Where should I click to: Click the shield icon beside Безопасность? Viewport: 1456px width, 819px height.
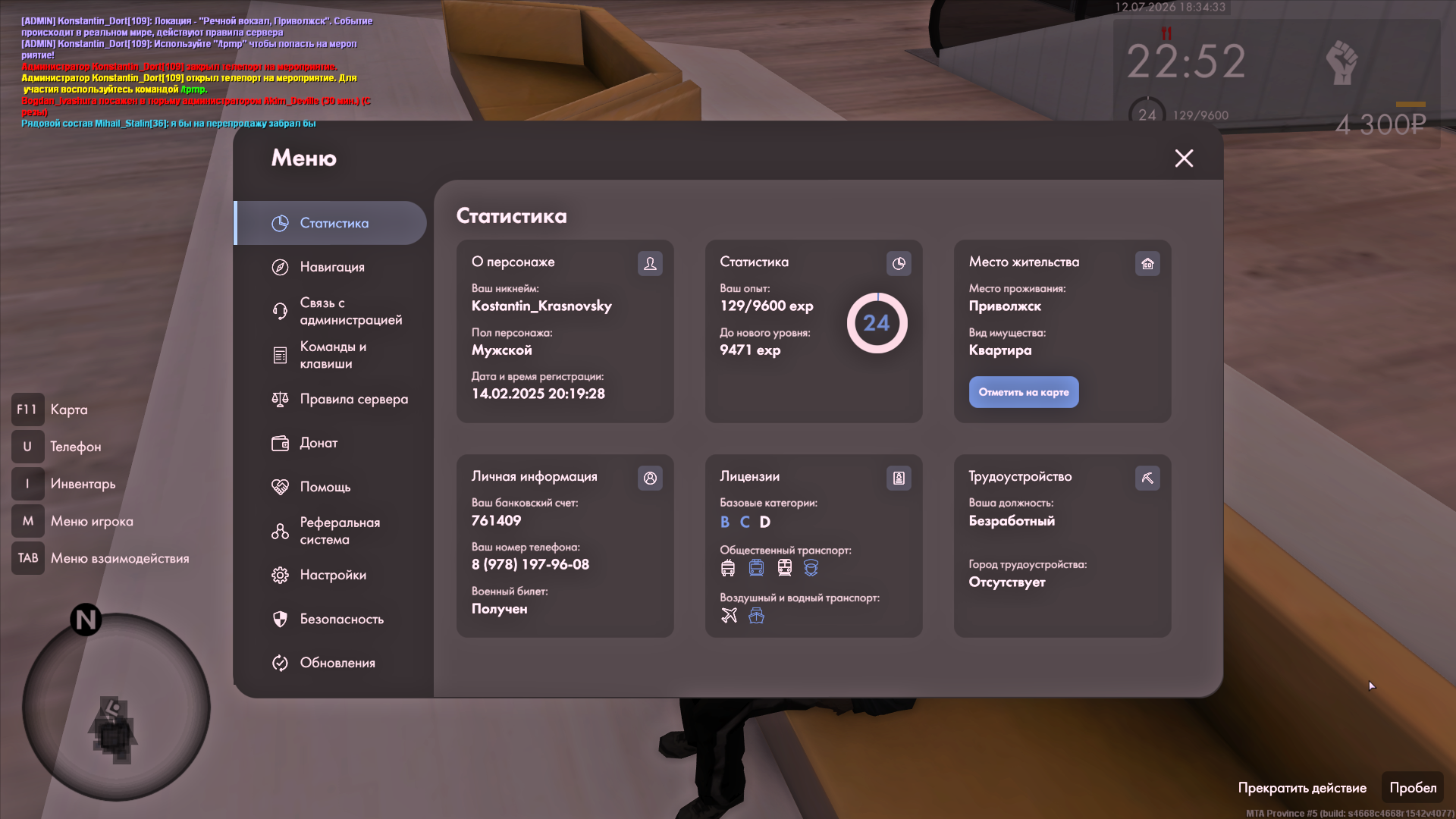(280, 619)
